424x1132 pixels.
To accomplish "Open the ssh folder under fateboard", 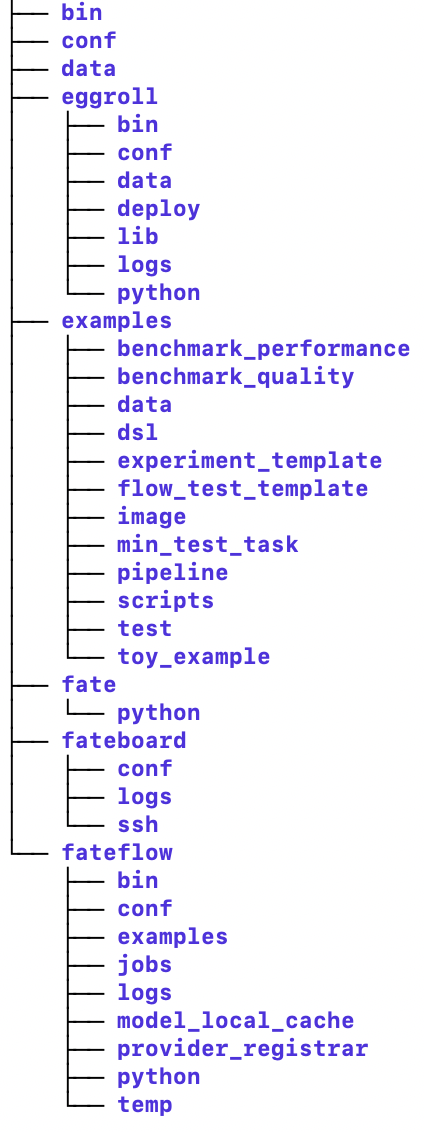I will point(138,824).
